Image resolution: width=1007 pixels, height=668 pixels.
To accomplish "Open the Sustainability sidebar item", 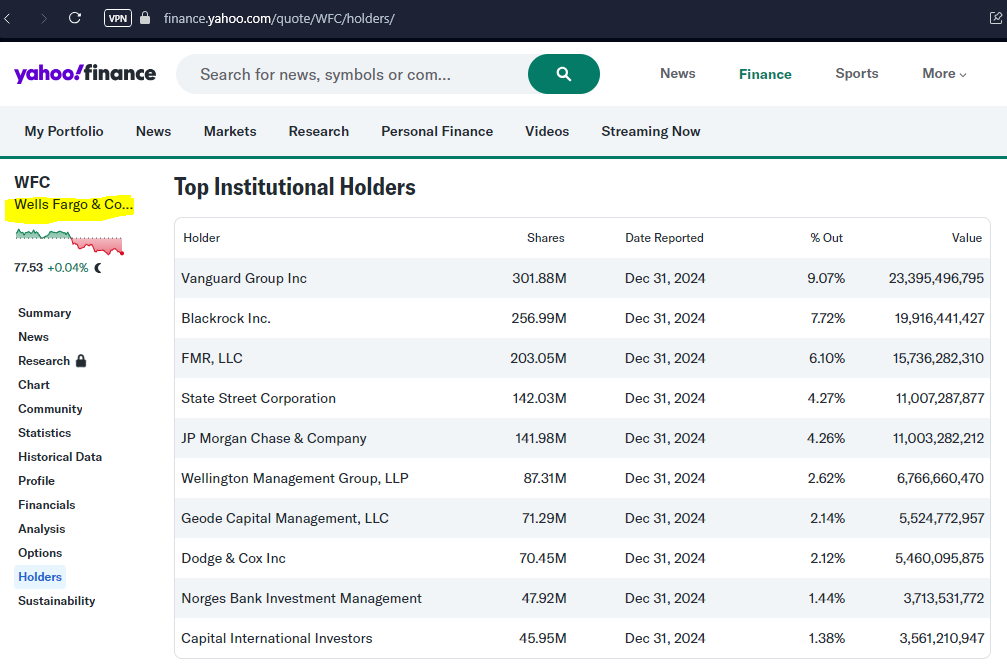I will tap(57, 601).
